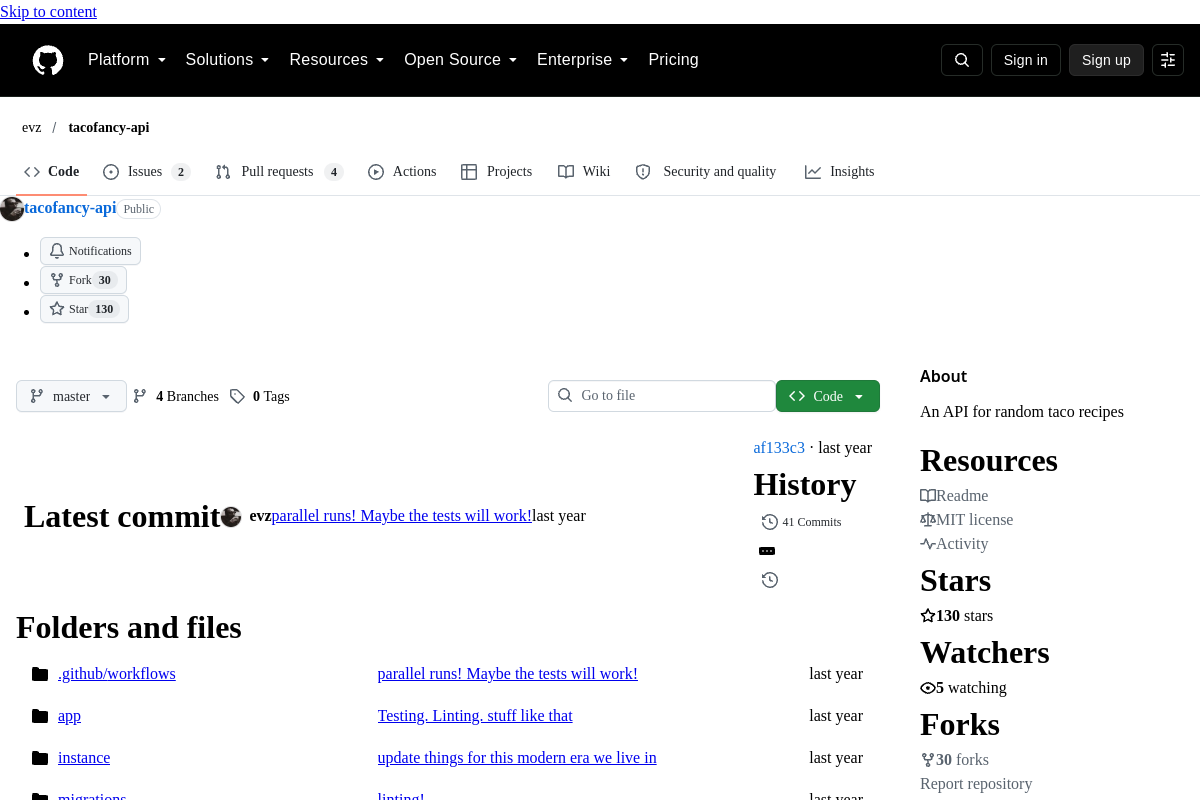The image size is (1200, 800).
Task: Fork the repository with Fork button
Action: (83, 280)
